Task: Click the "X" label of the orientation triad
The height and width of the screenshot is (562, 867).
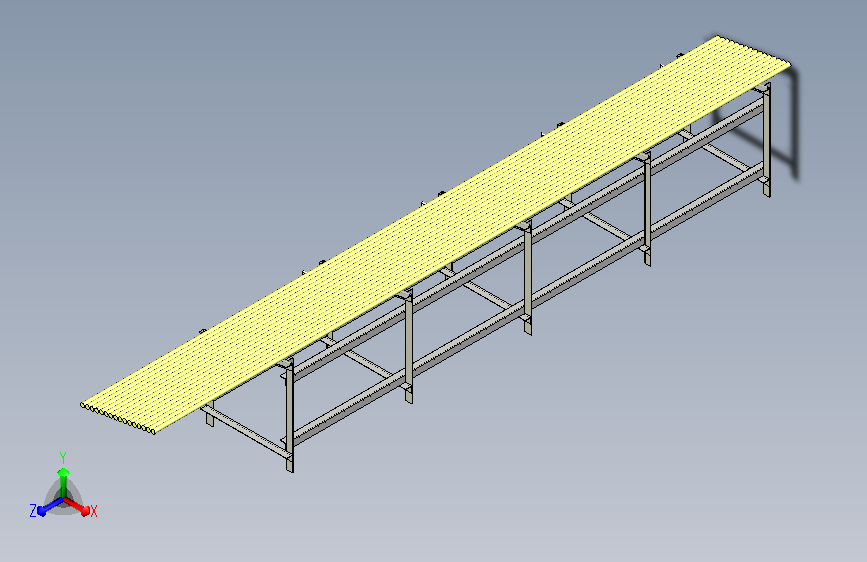Action: 93,512
